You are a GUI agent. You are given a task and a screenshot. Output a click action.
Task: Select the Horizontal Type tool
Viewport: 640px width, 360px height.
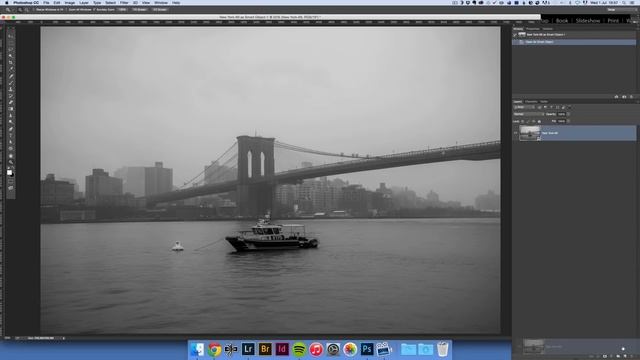pyautogui.click(x=11, y=135)
